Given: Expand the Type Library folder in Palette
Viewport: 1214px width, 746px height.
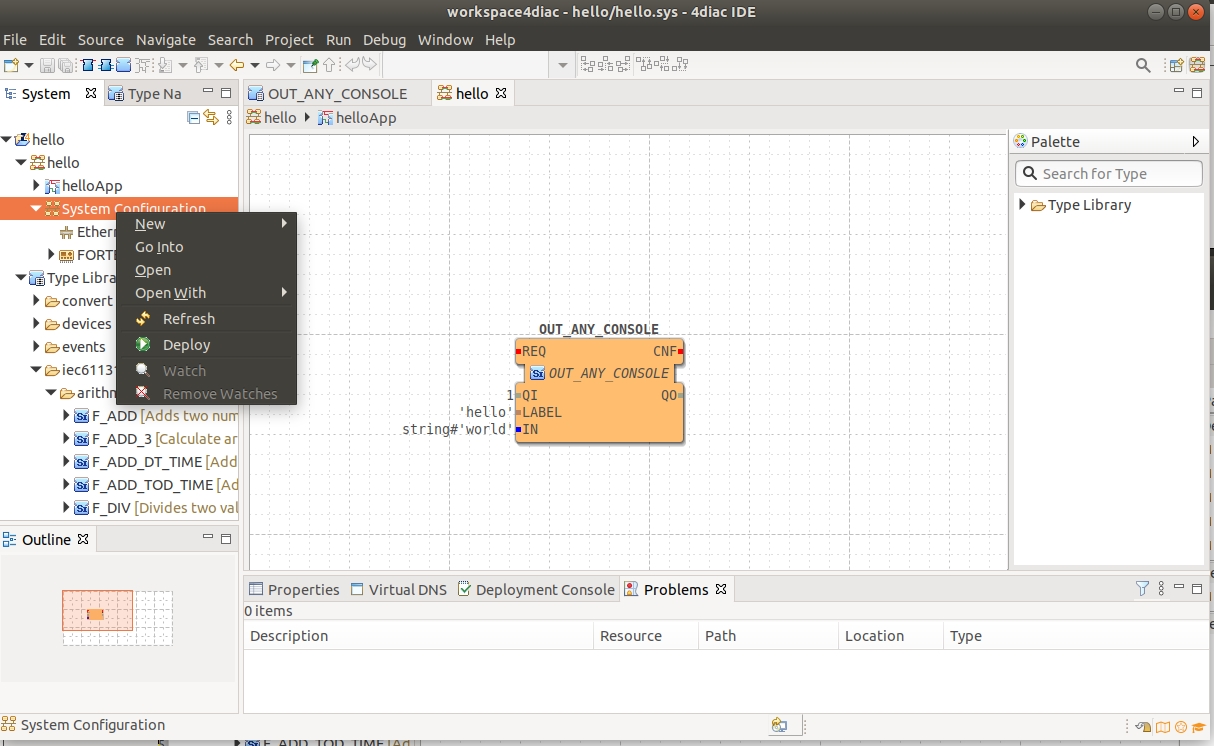Looking at the screenshot, I should (x=1023, y=204).
